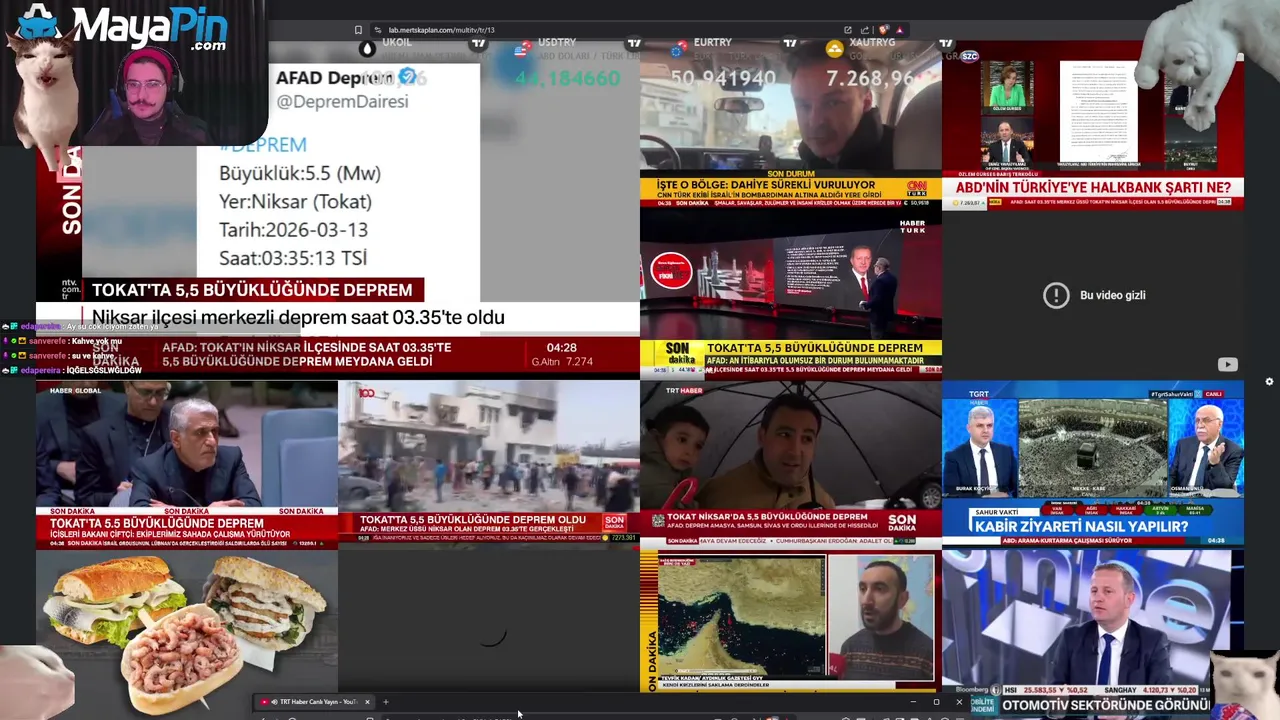1280x720 pixels.
Task: Click chat message 'Kahve yok mu'
Action: coord(97,341)
